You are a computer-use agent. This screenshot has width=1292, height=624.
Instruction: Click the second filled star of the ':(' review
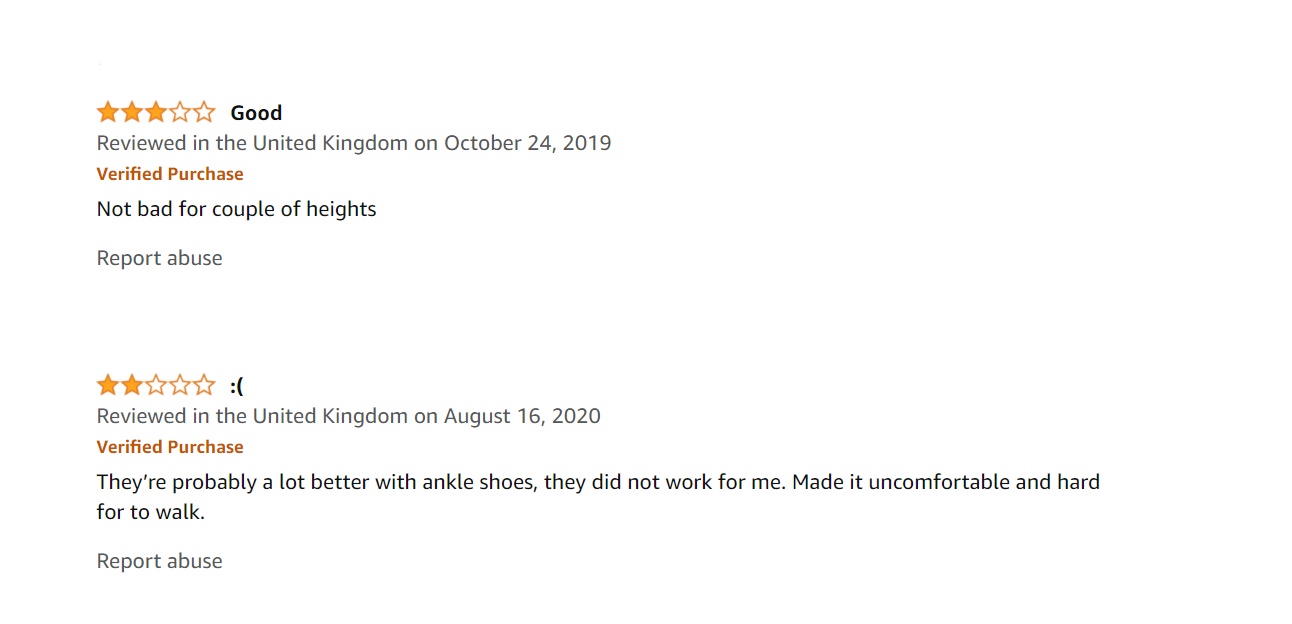tap(132, 385)
